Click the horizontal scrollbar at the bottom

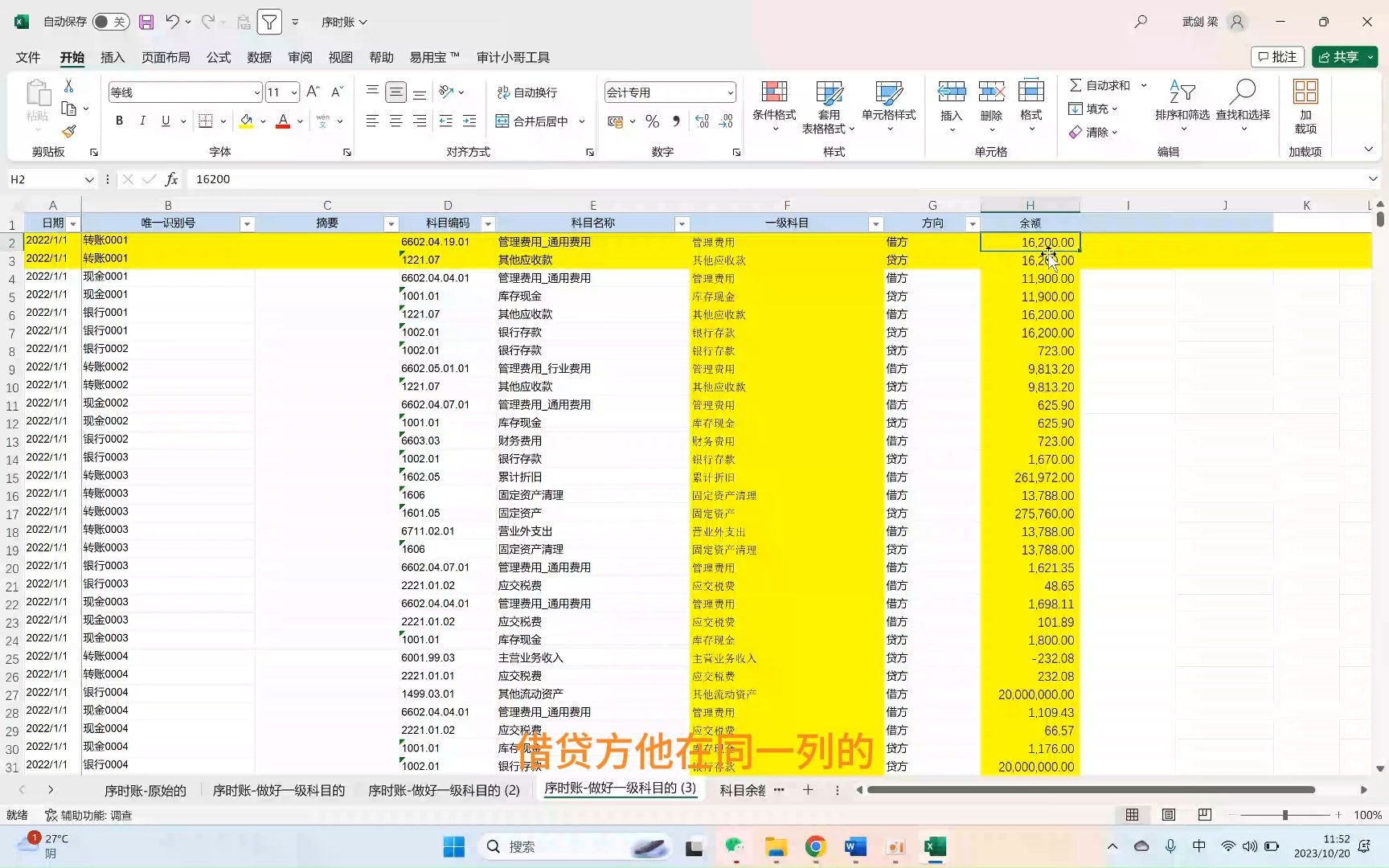coord(1091,790)
